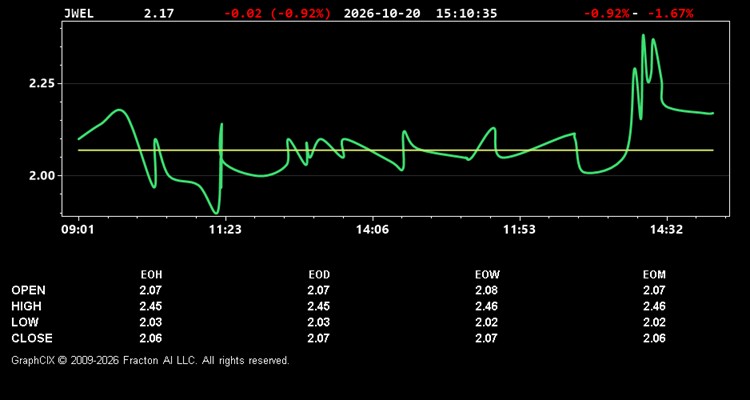Click the 14:06 time axis label
This screenshot has height=400, width=750.
(373, 230)
